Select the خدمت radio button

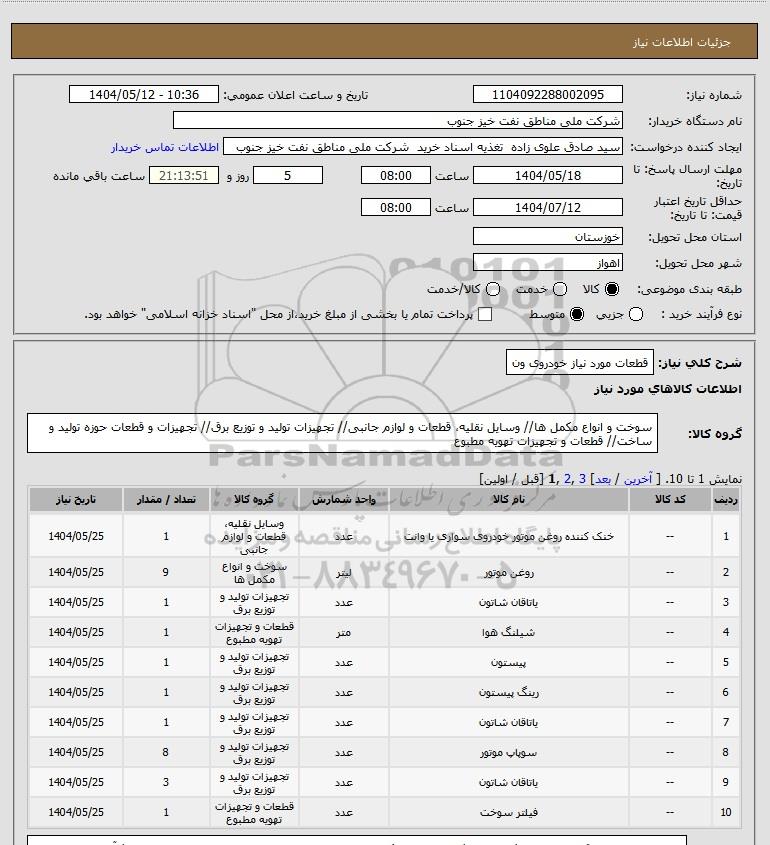click(x=560, y=289)
